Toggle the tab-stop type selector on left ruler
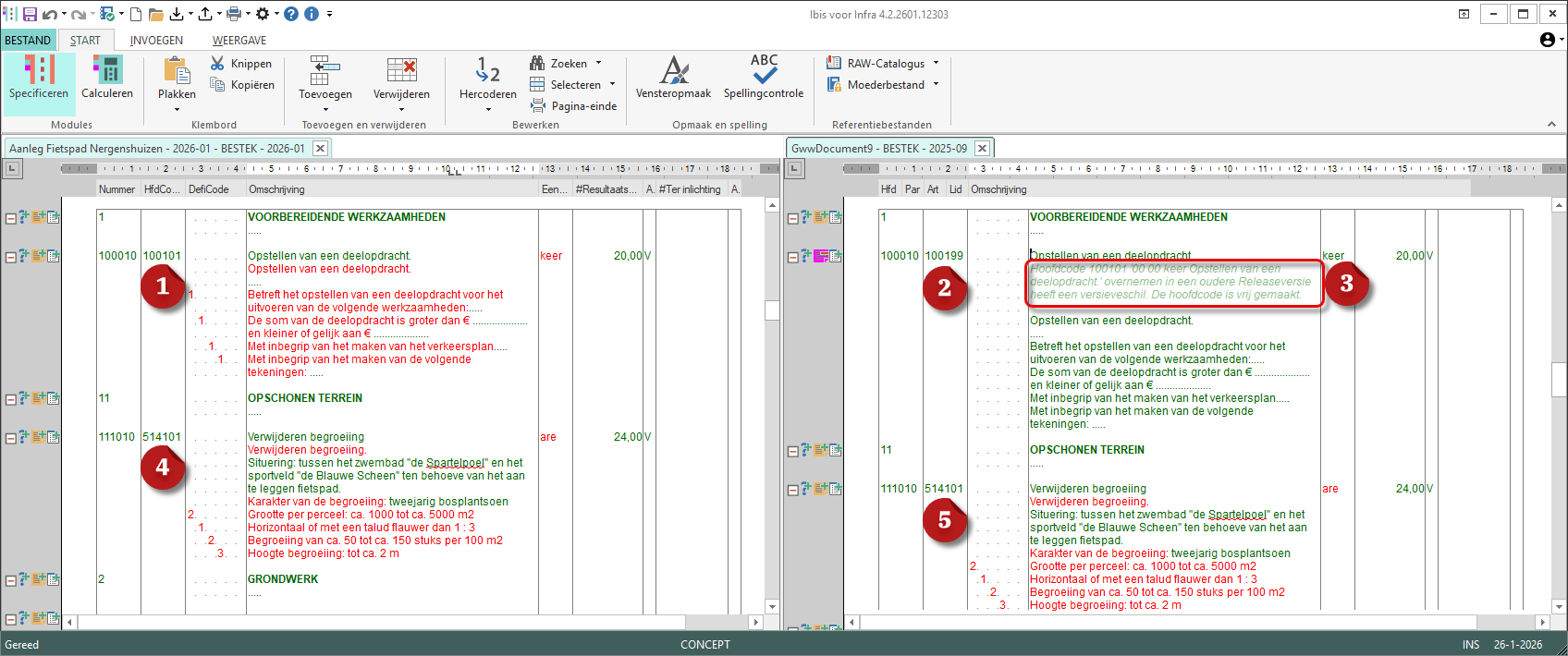 point(12,168)
